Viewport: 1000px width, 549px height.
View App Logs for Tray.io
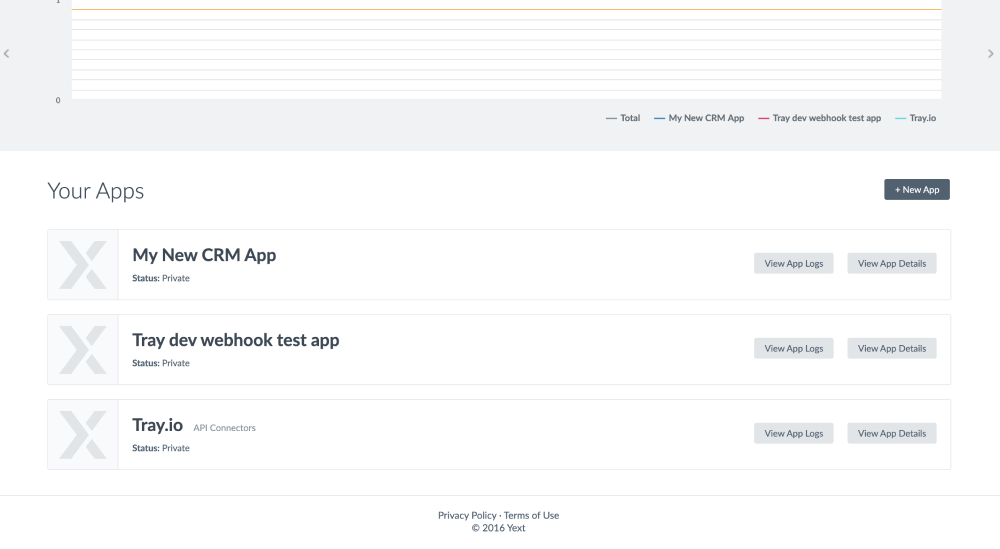793,434
